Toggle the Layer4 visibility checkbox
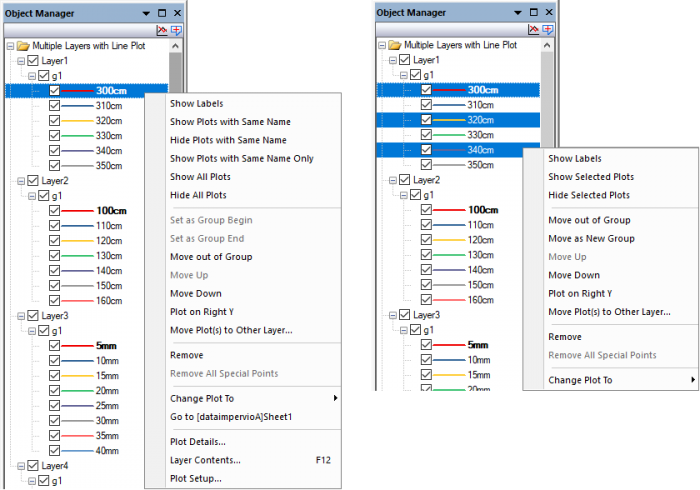Screen dimensions: 700x490 tap(32, 465)
